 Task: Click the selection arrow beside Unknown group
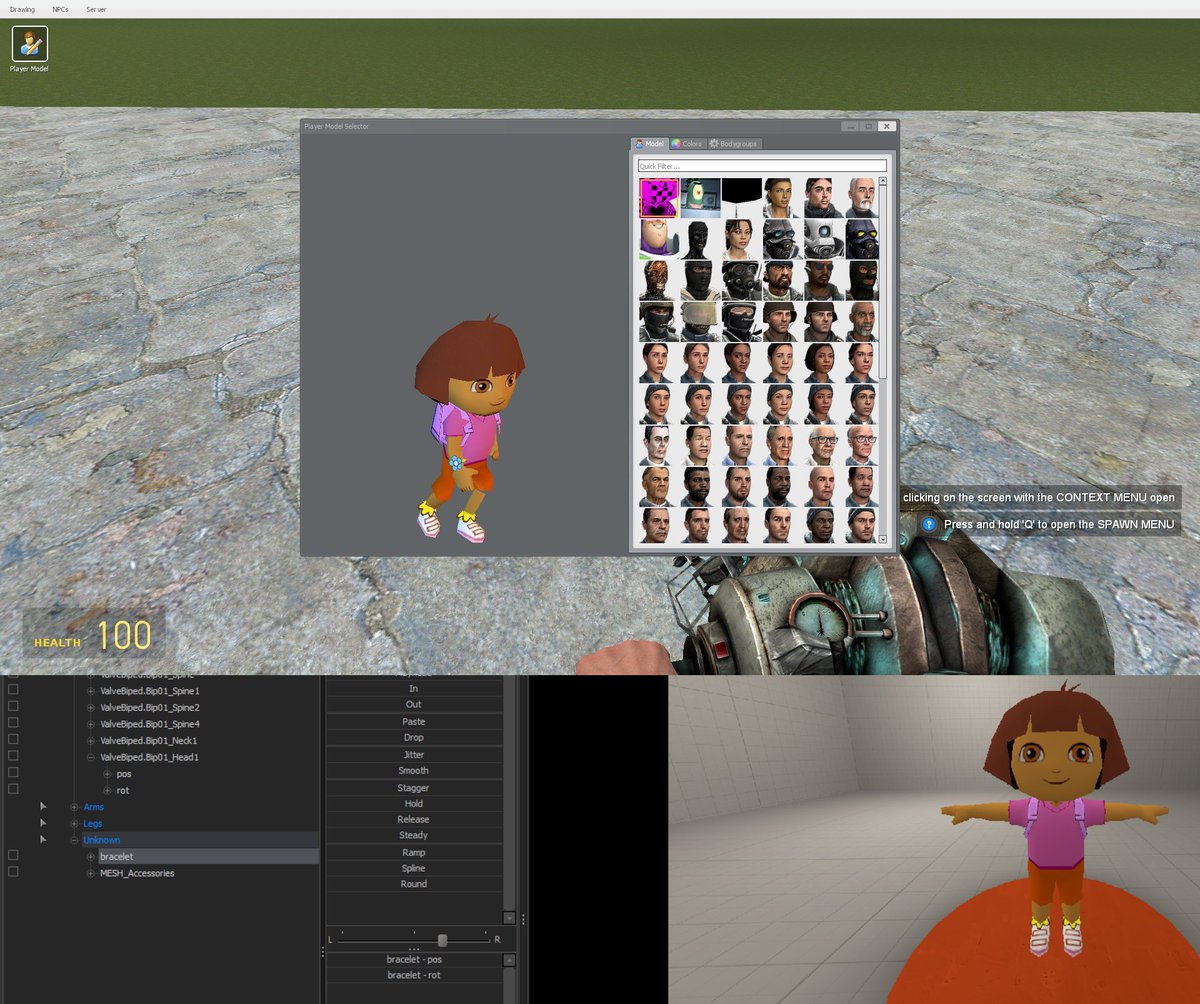(x=43, y=839)
